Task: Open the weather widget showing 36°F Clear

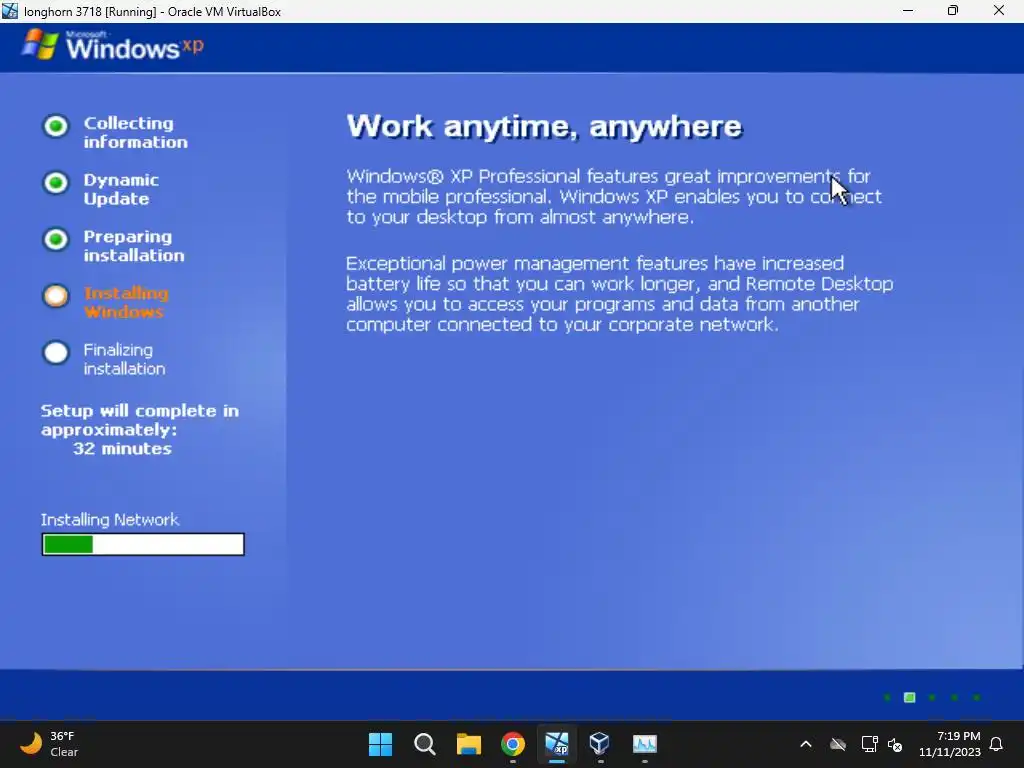Action: pyautogui.click(x=50, y=744)
